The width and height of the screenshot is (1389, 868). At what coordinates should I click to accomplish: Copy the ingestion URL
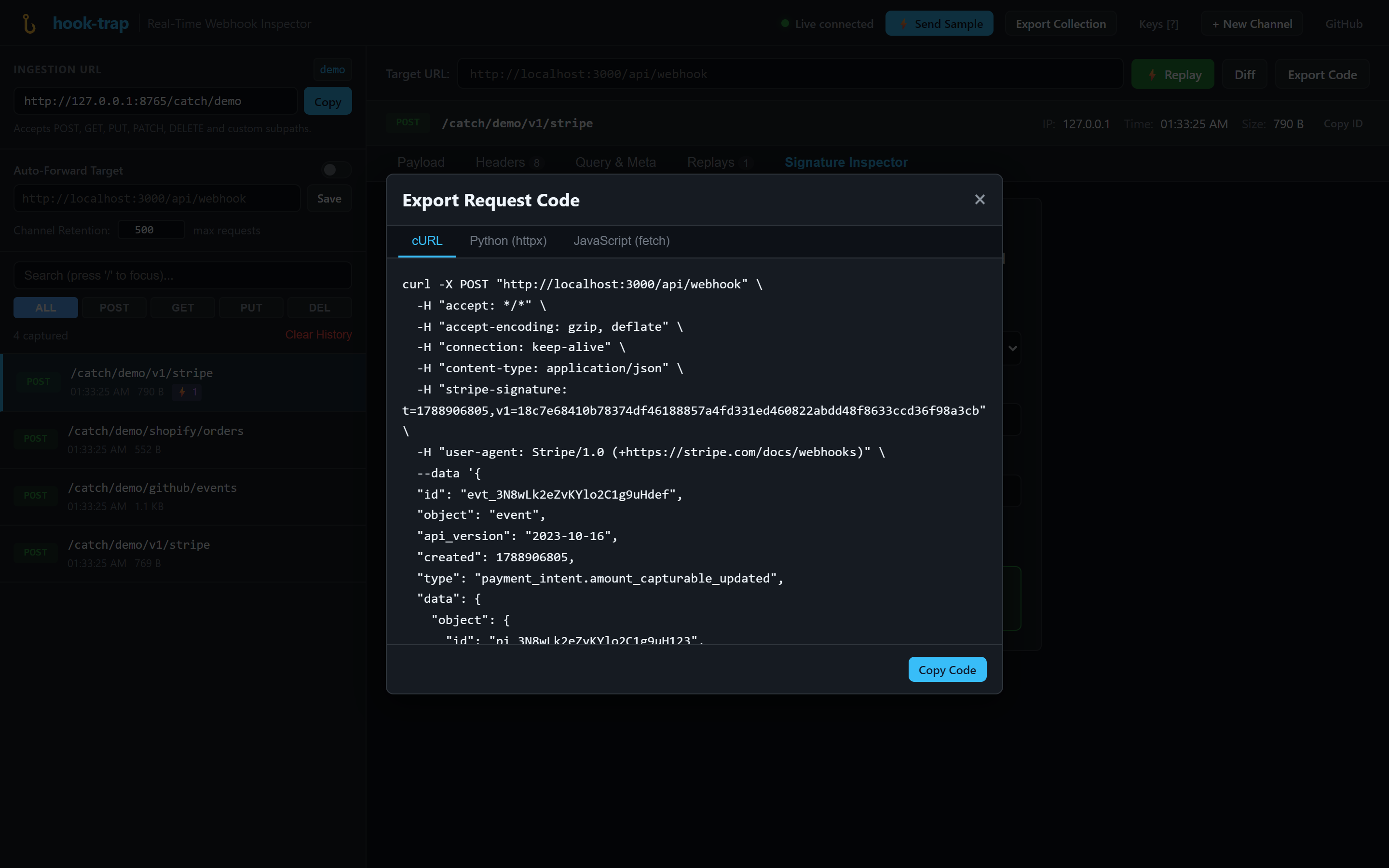click(327, 101)
